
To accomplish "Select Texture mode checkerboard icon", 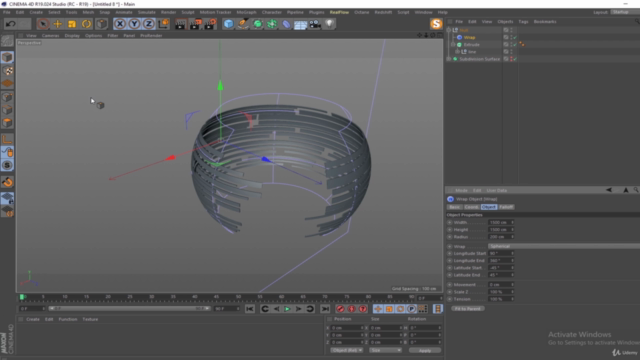I will tap(7, 71).
